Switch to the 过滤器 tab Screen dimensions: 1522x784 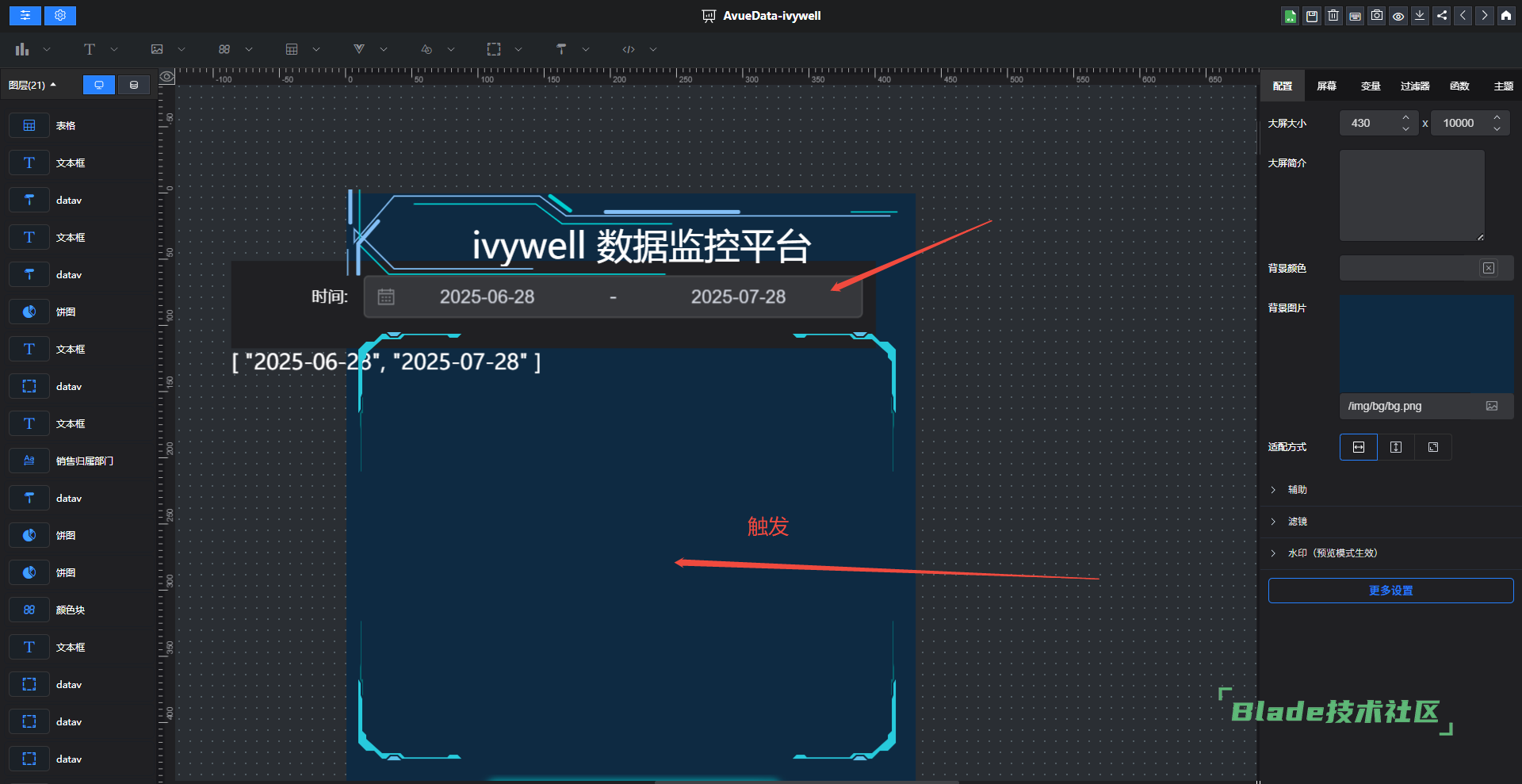point(1415,86)
